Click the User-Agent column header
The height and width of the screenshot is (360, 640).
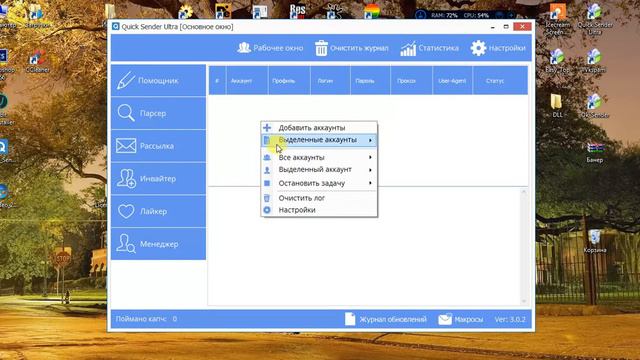[x=452, y=81]
